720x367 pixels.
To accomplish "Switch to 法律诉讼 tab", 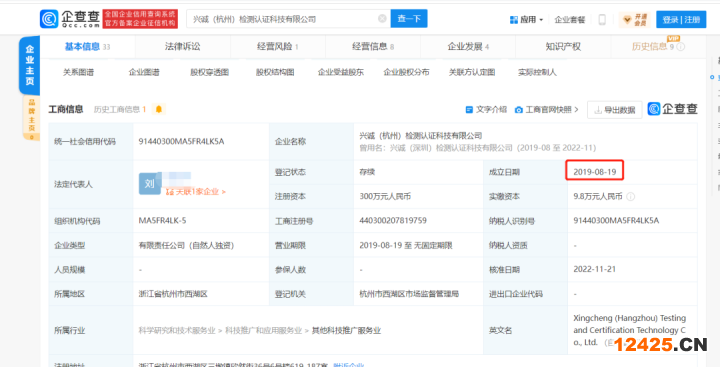I will (x=183, y=46).
